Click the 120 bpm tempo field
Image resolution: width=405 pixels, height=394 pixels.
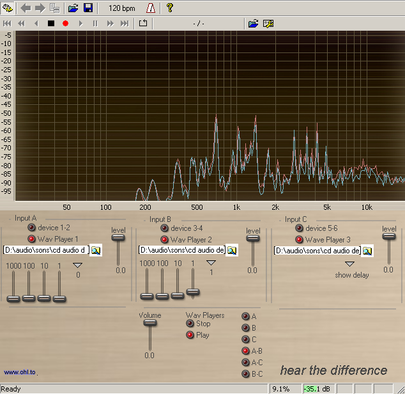pyautogui.click(x=122, y=8)
